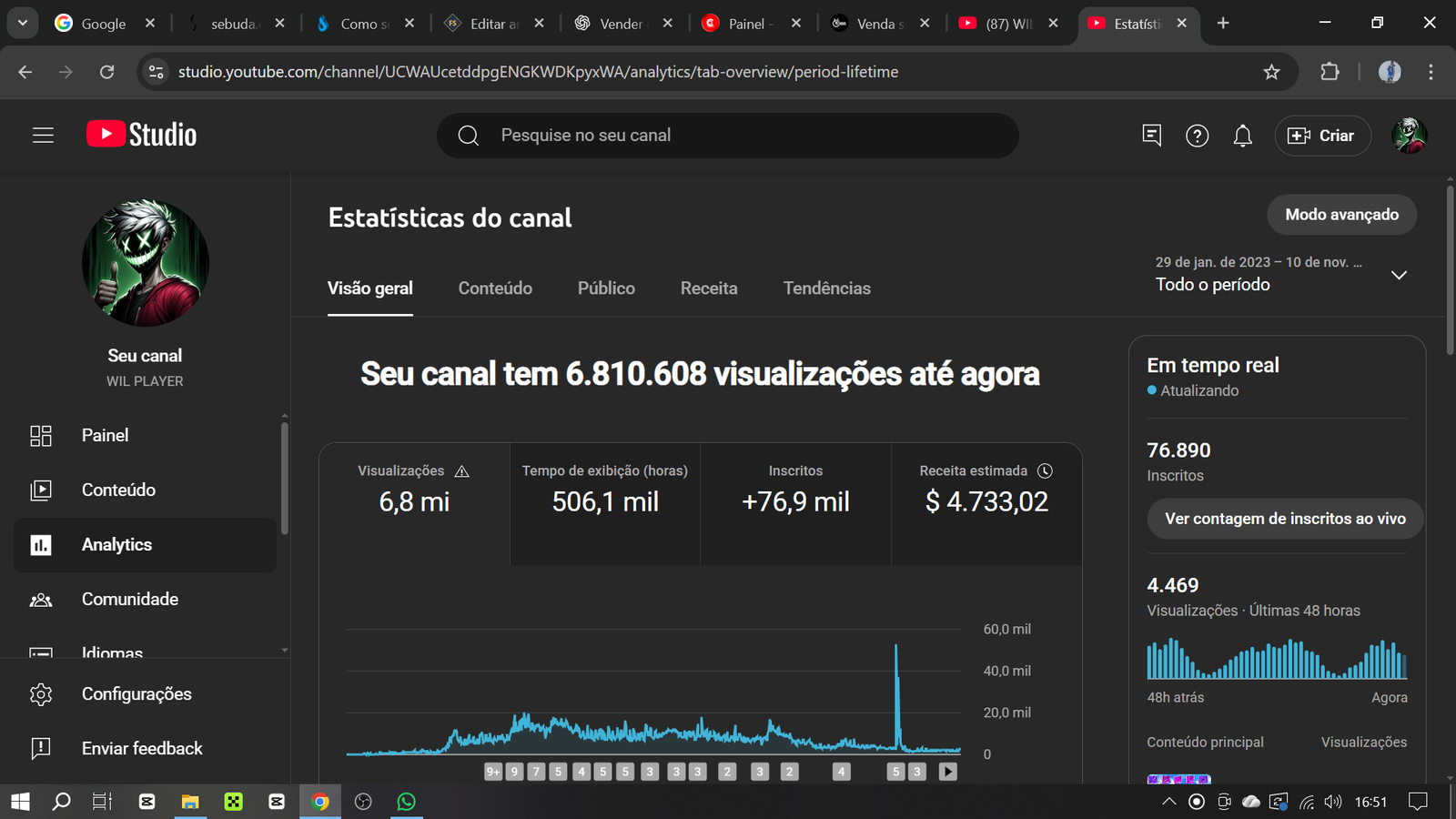This screenshot has width=1456, height=819.
Task: Close the Estatísti browser tab
Action: (x=1181, y=24)
